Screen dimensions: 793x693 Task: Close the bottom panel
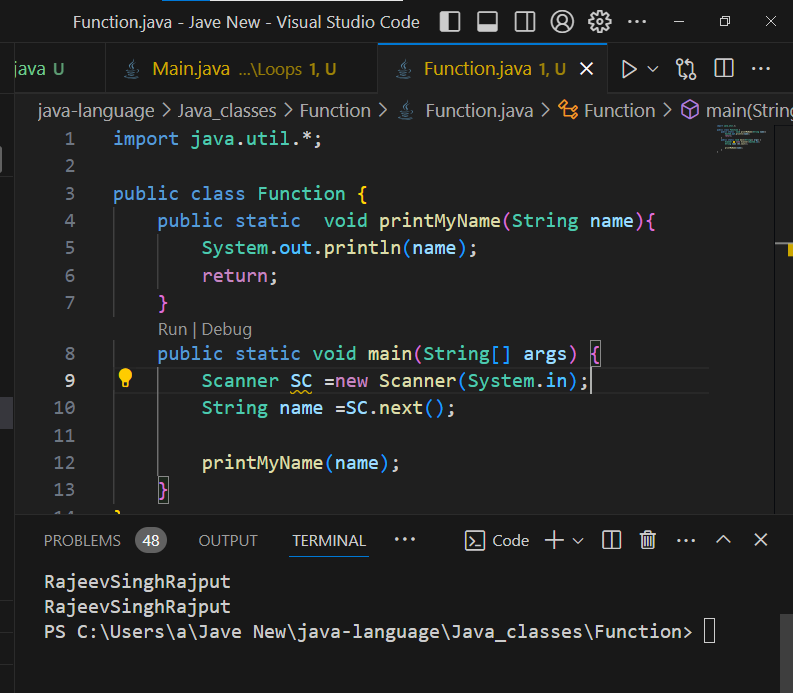761,540
